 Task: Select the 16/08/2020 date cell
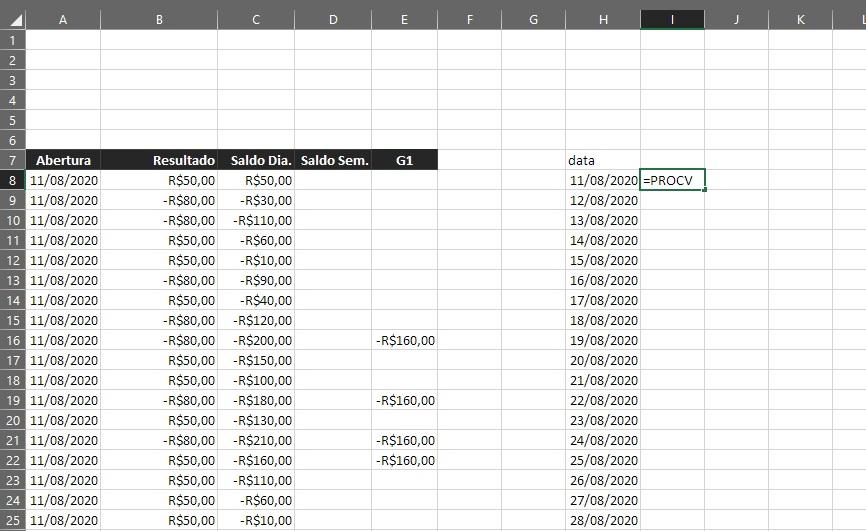tap(603, 280)
